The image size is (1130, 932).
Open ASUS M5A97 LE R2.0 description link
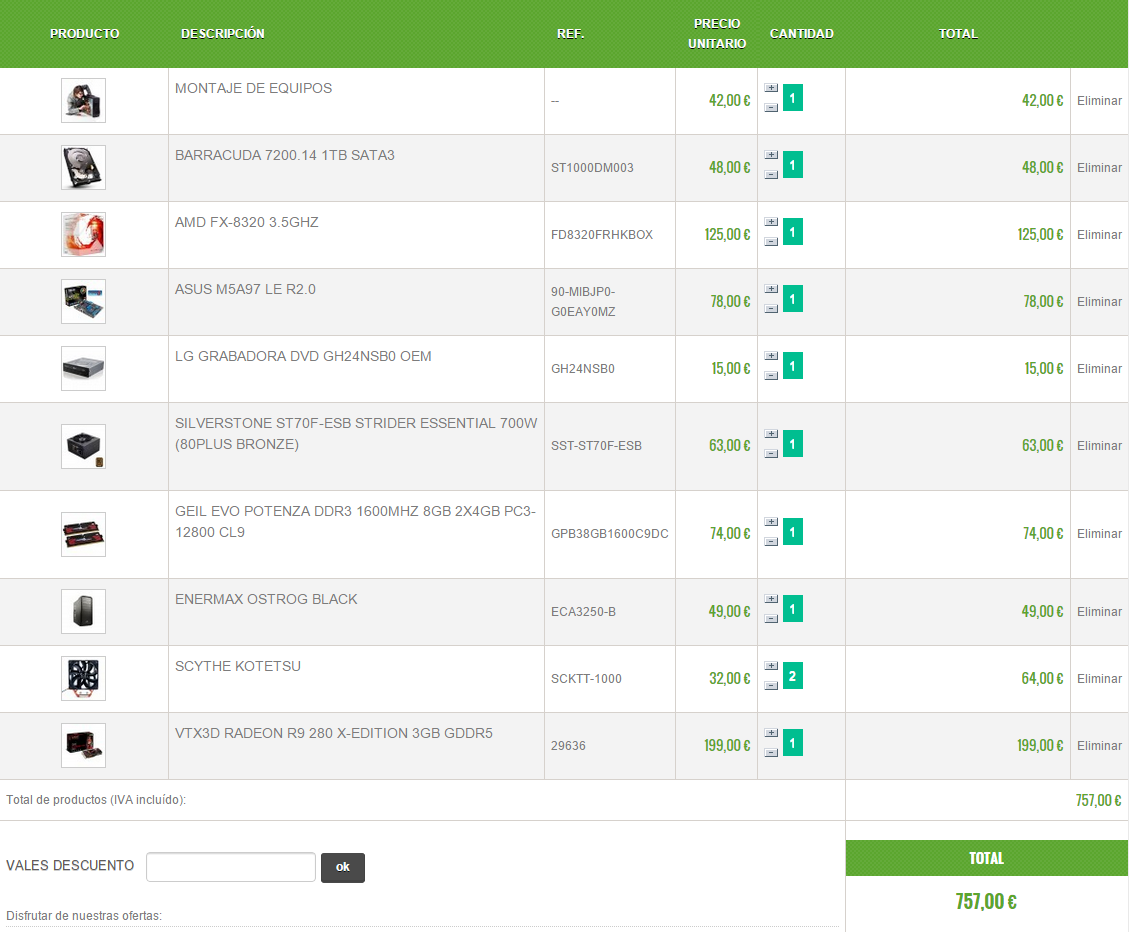tap(245, 290)
